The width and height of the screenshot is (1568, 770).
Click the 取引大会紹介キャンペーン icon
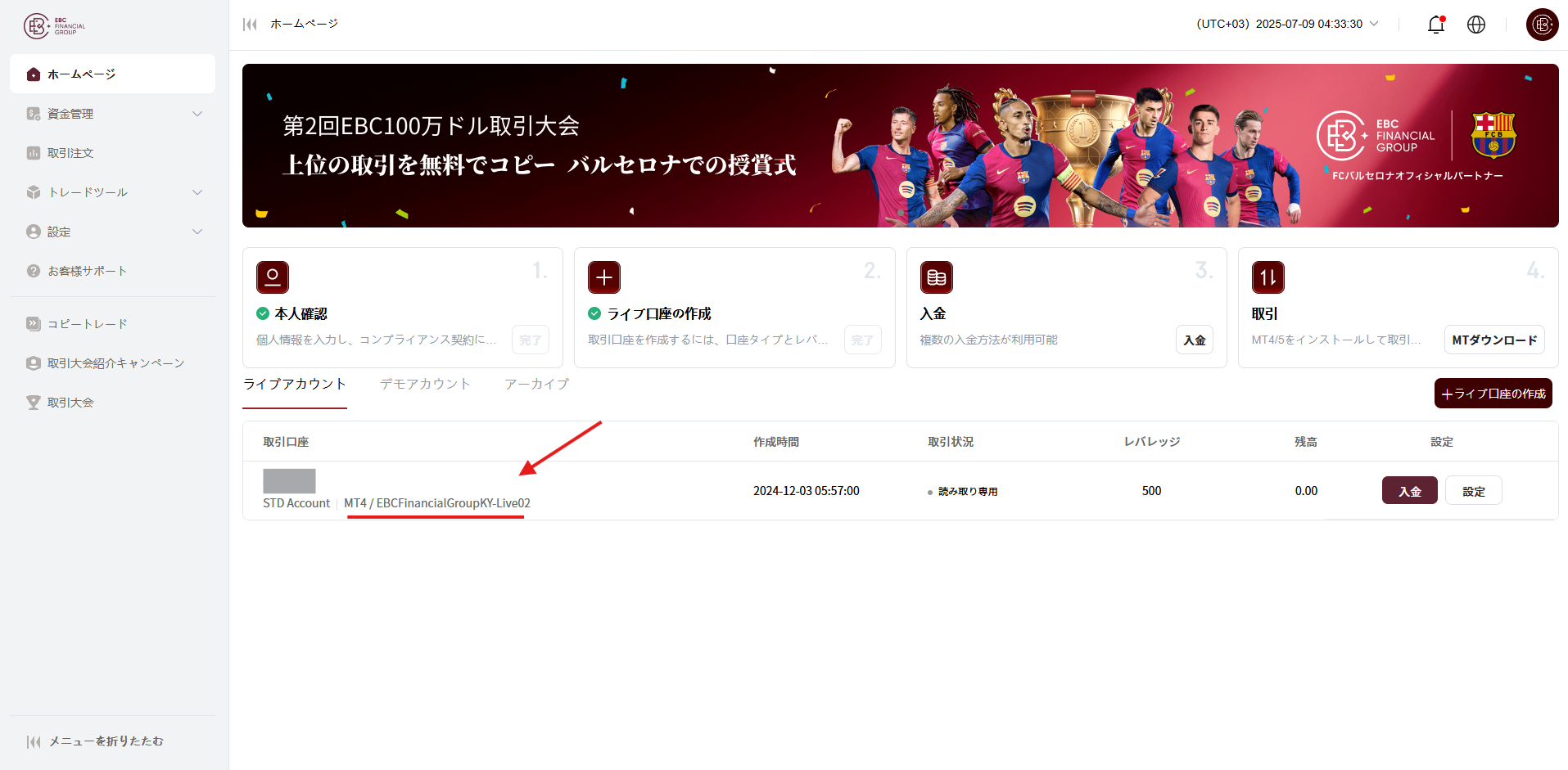coord(34,363)
